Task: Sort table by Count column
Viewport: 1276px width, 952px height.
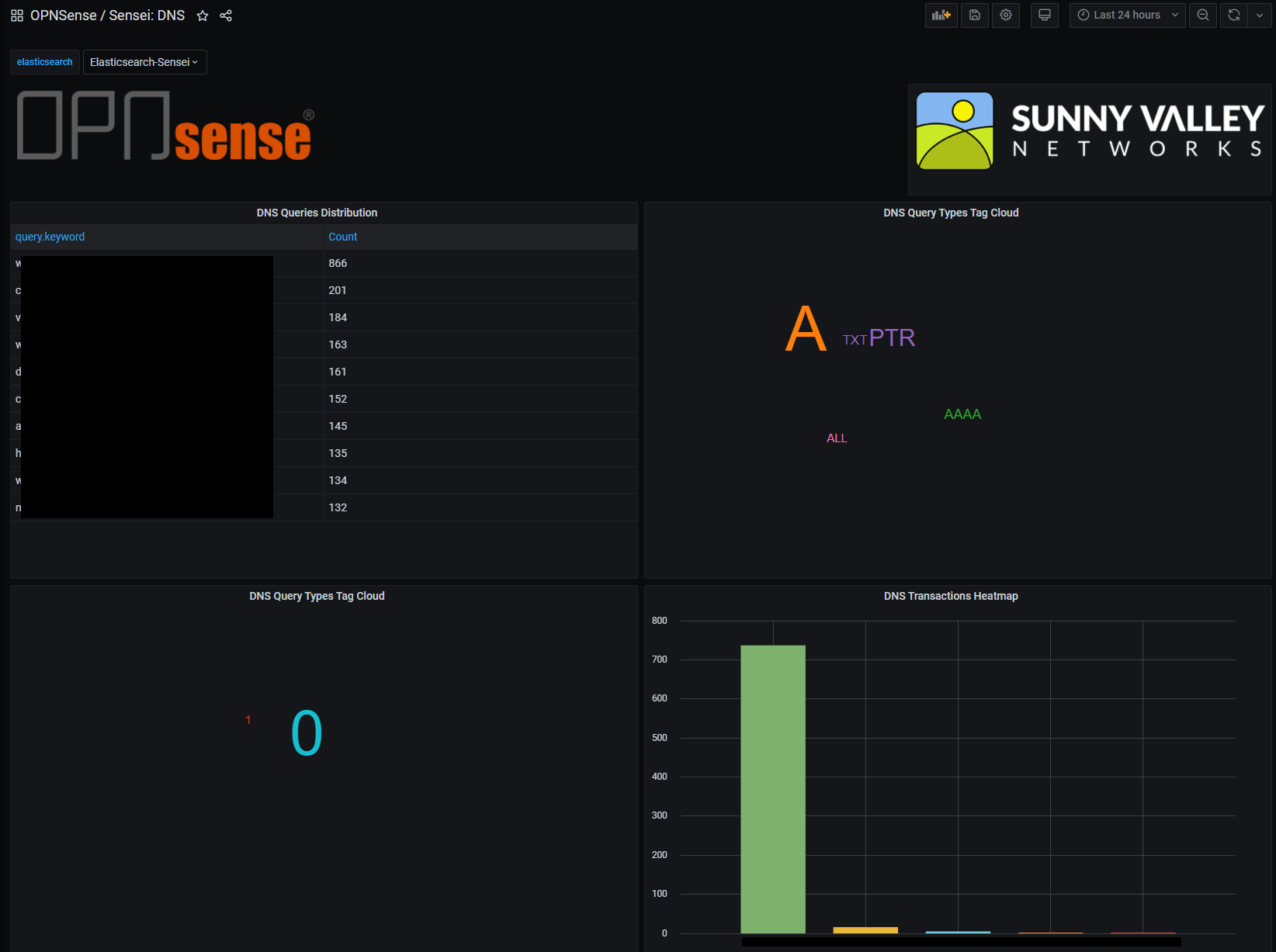Action: coord(343,237)
